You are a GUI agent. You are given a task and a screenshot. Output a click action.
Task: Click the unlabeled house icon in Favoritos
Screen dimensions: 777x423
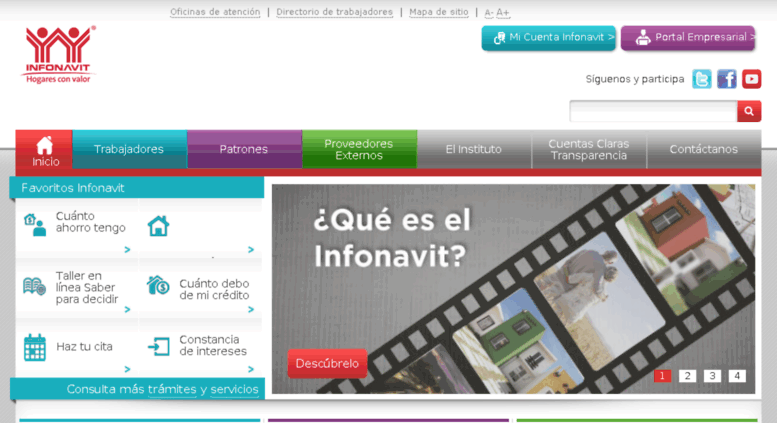pyautogui.click(x=159, y=226)
